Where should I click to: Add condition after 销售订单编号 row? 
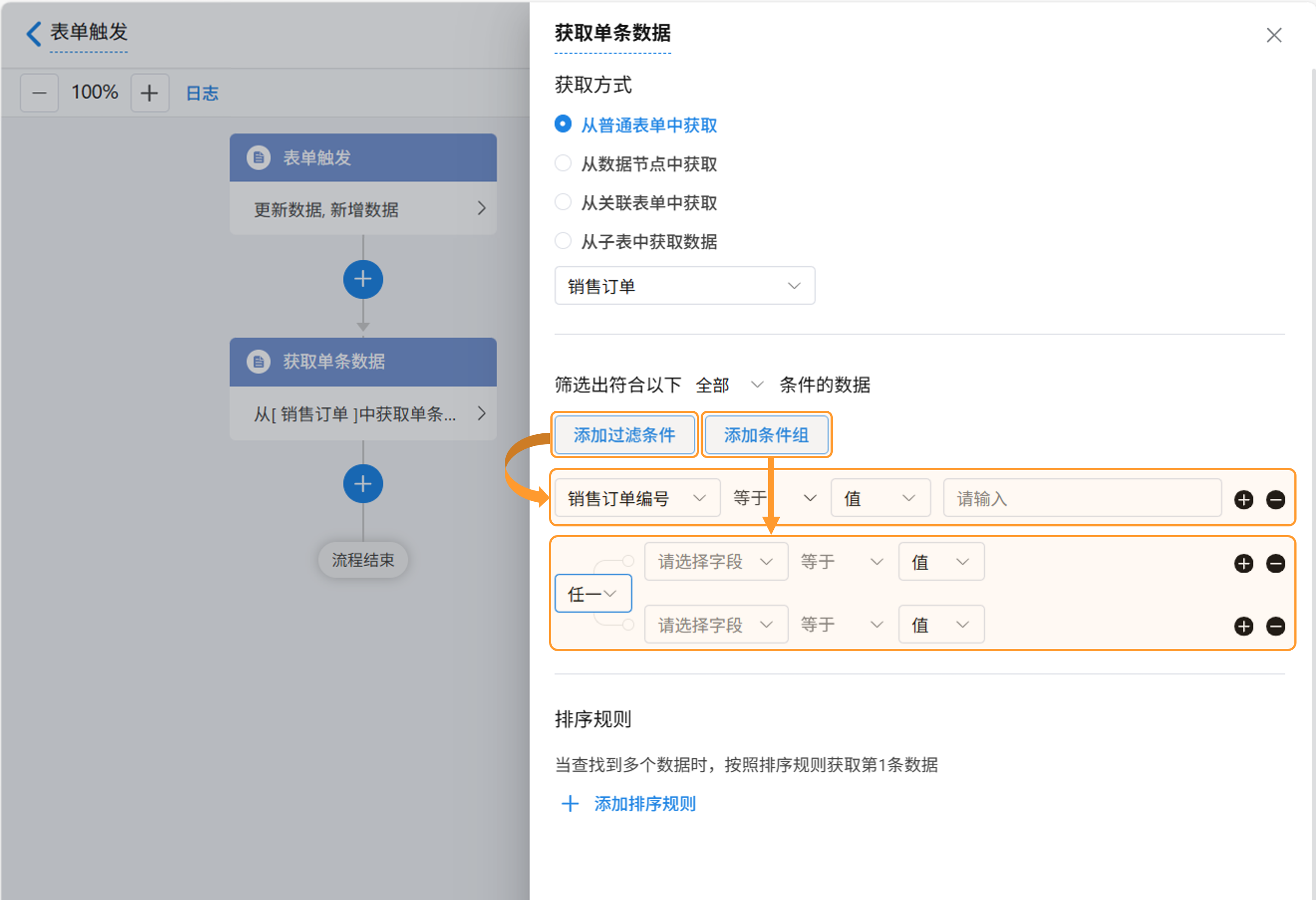point(1244,500)
